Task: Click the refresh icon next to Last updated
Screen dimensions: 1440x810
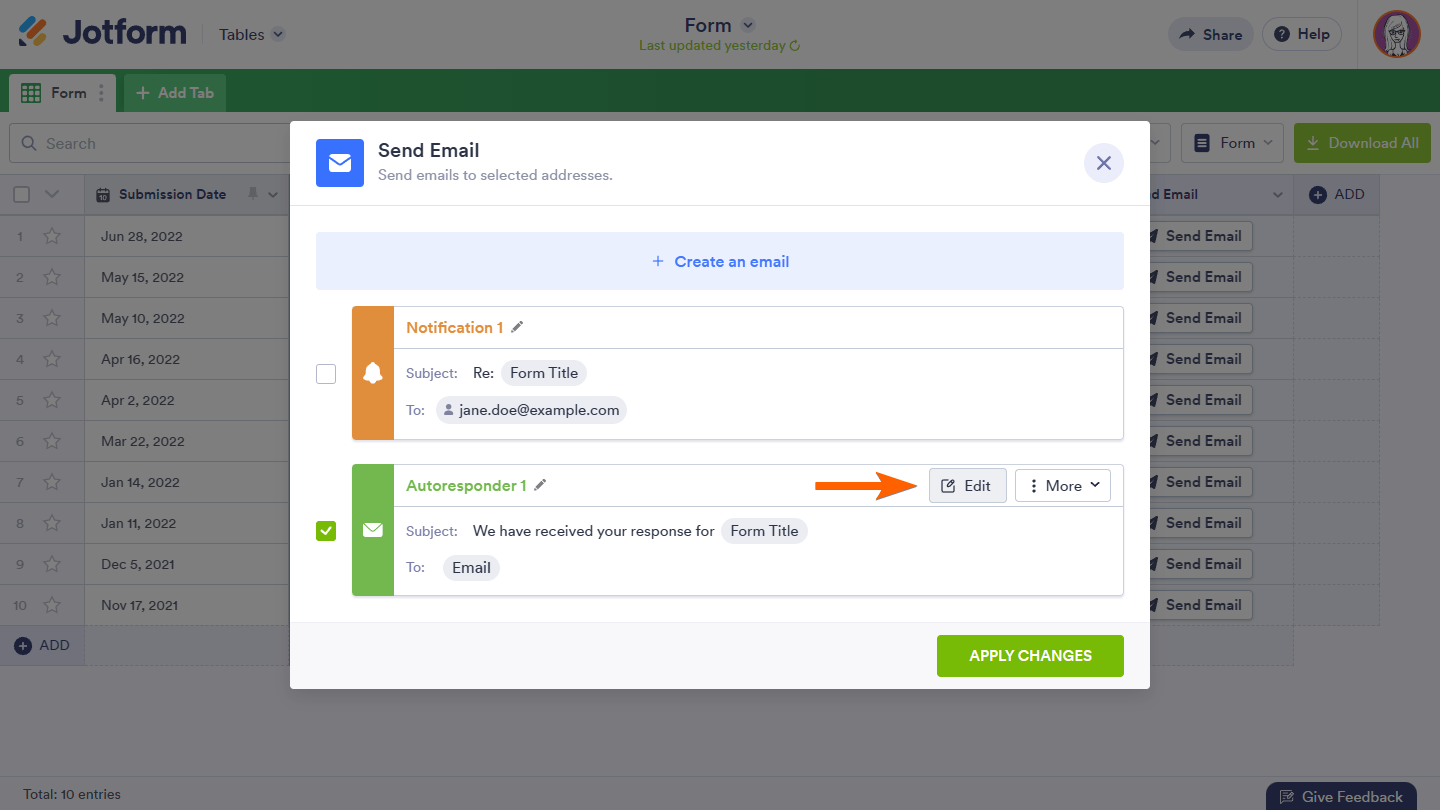Action: point(795,46)
